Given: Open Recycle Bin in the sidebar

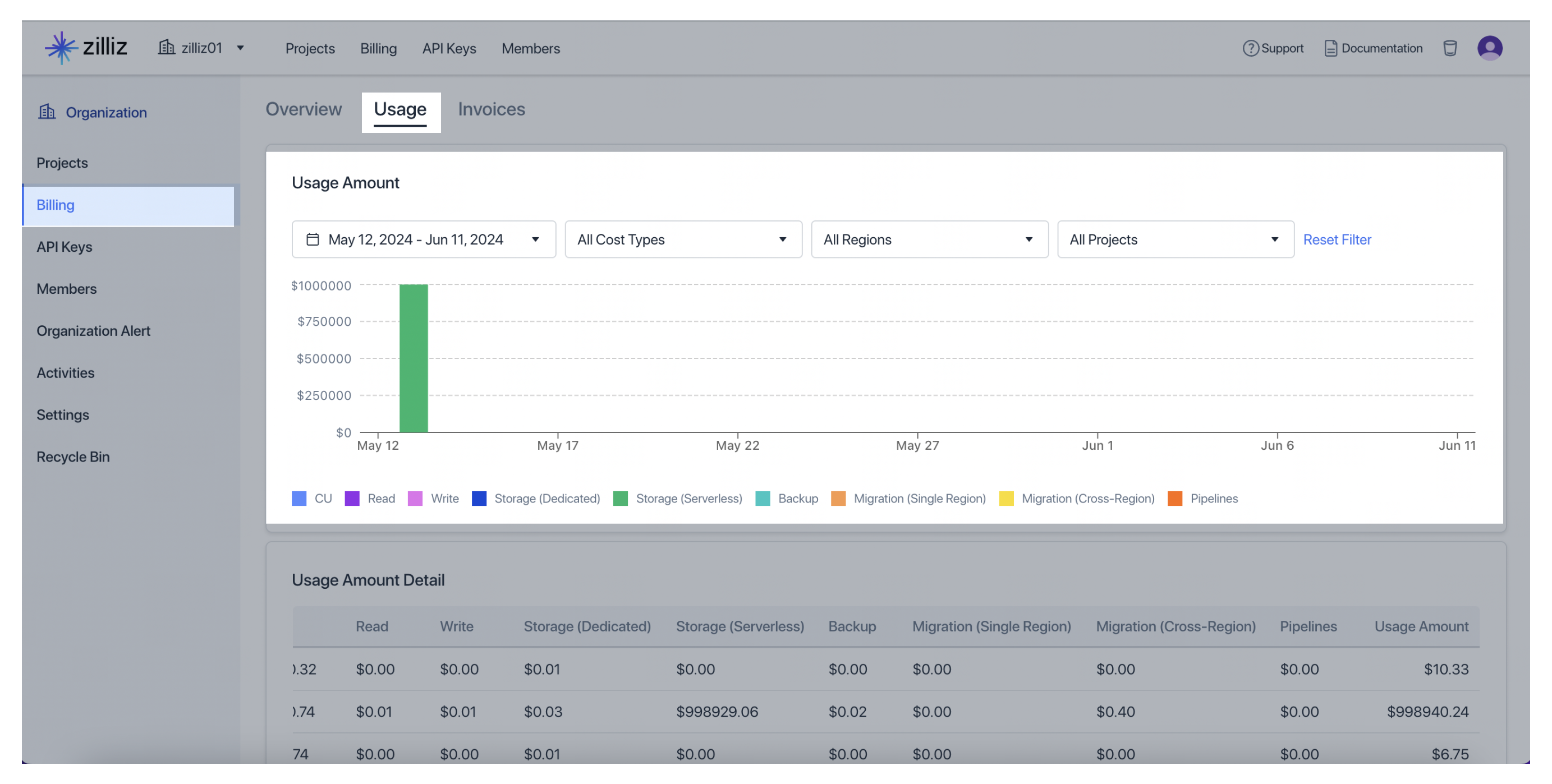Looking at the screenshot, I should pyautogui.click(x=73, y=456).
